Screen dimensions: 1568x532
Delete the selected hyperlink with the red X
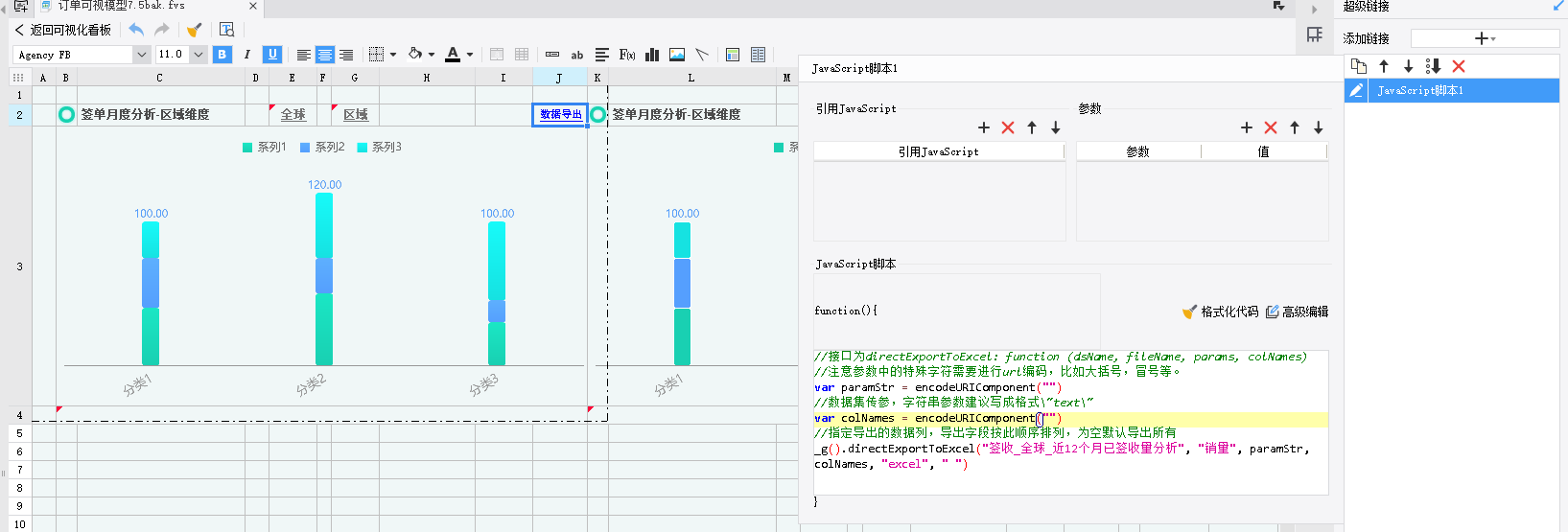pos(1459,66)
